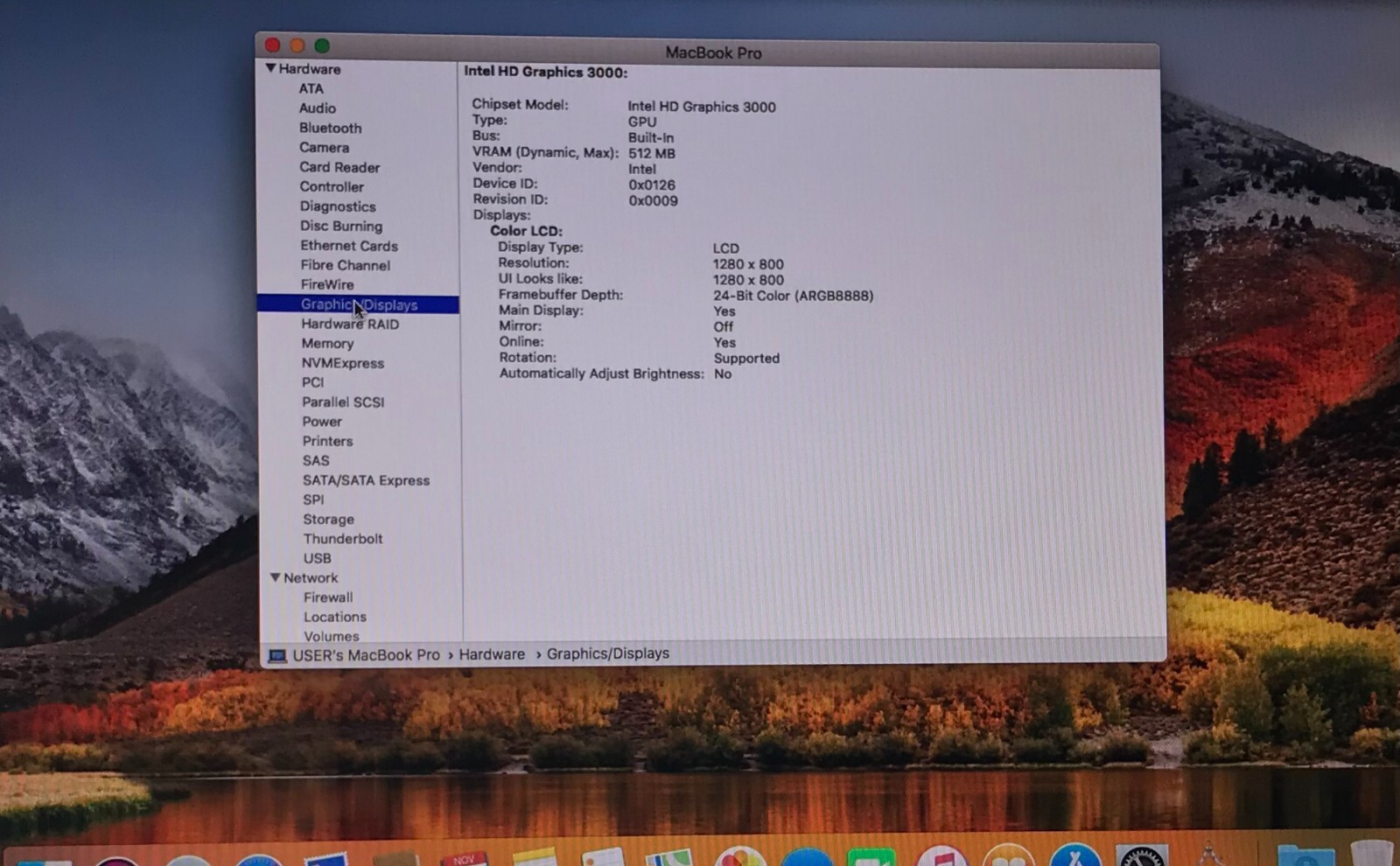Select PCI in the hardware list
Viewport: 1400px width, 866px height.
[x=312, y=382]
